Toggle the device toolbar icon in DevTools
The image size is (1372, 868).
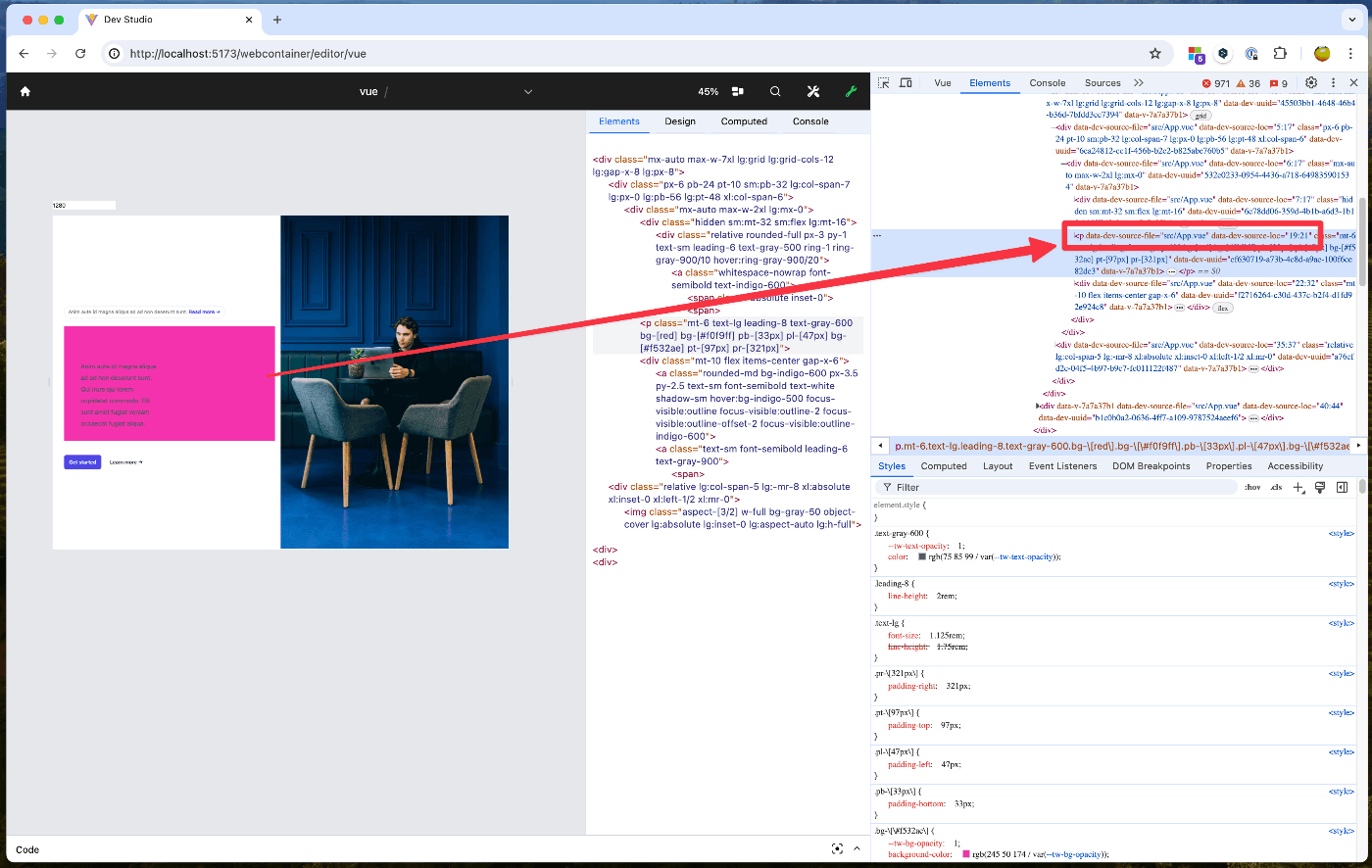[x=906, y=83]
